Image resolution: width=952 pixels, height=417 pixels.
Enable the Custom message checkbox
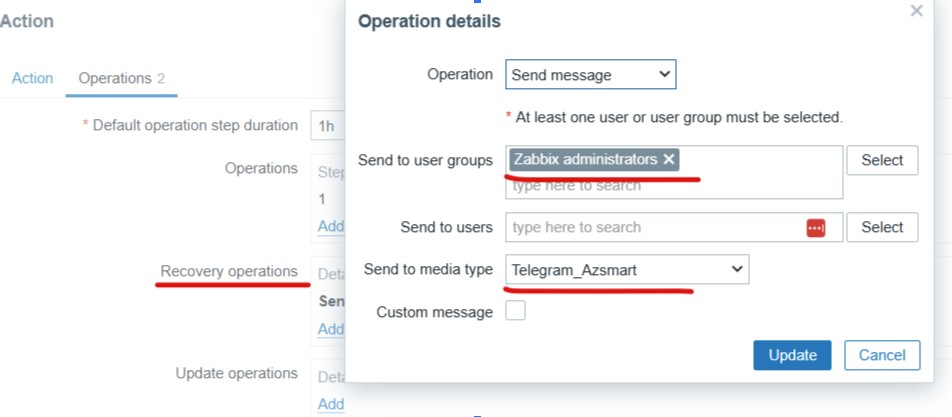click(x=516, y=312)
